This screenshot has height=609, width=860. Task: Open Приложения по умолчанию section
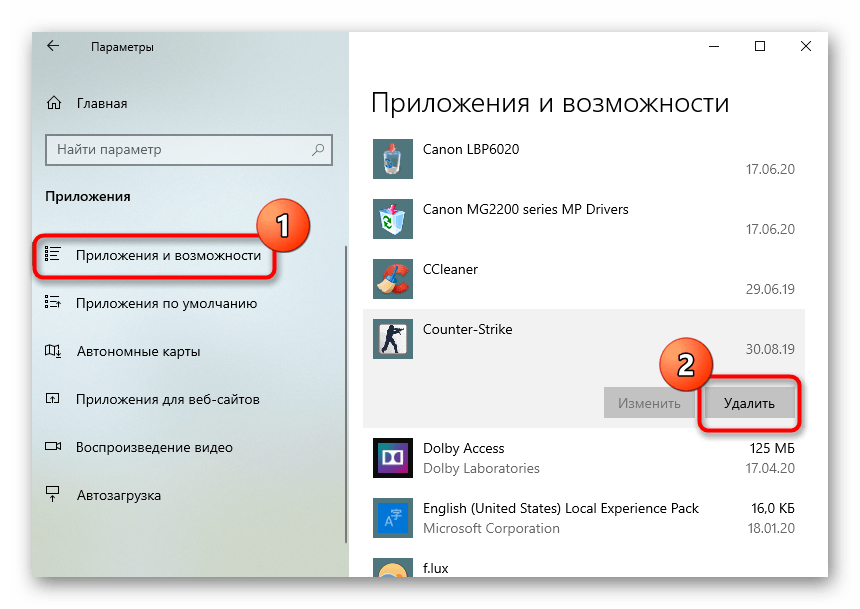tap(166, 303)
